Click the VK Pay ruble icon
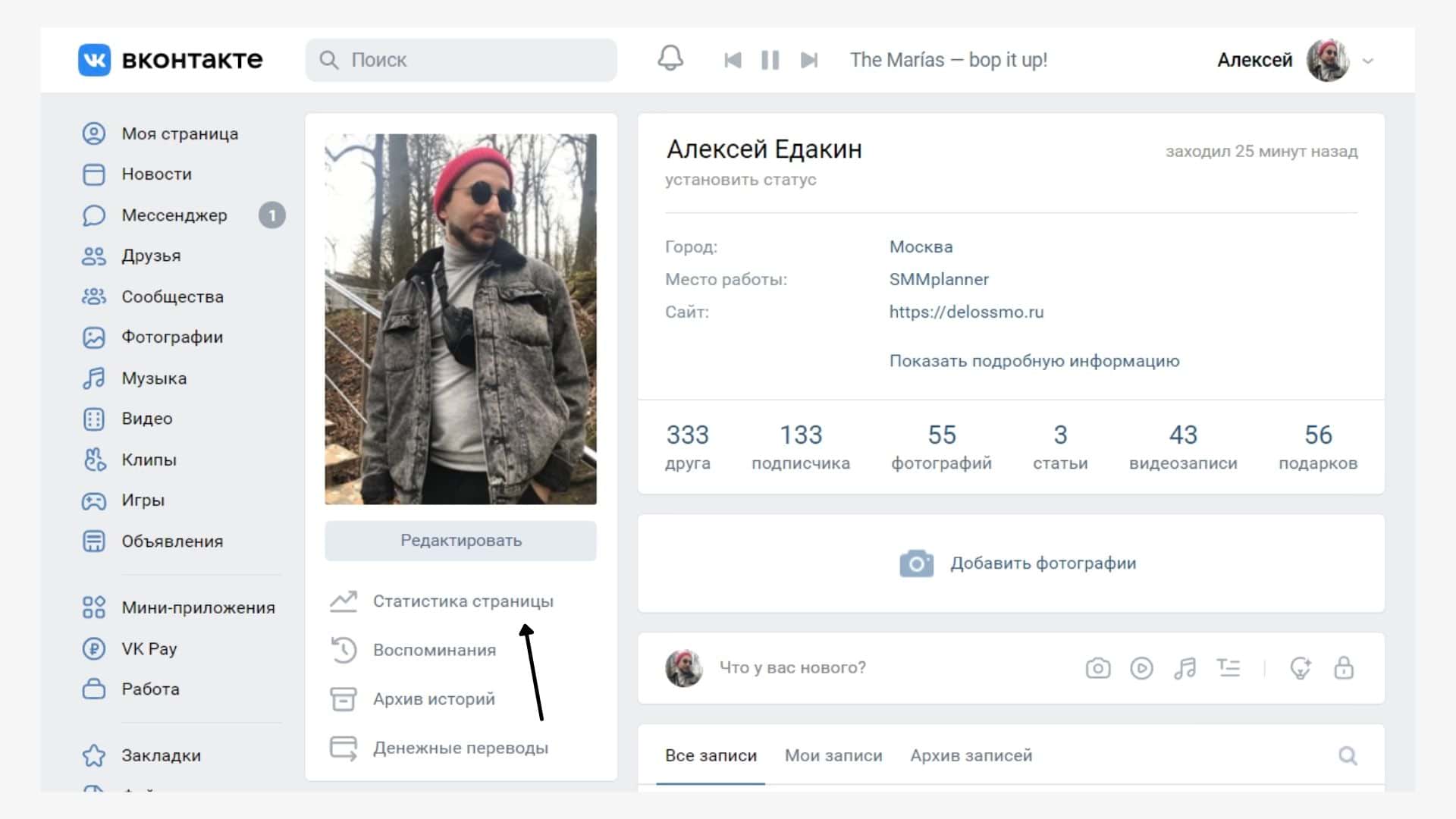 [x=94, y=648]
